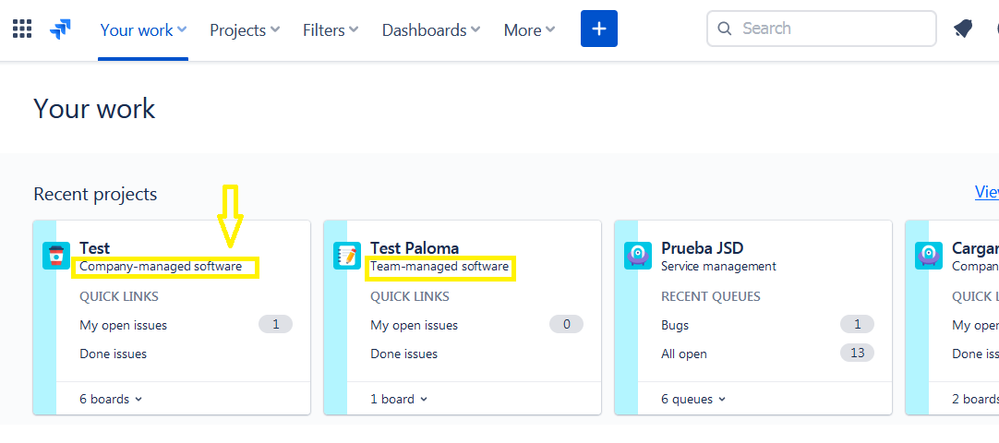Expand the 6 boards dropdown
This screenshot has width=999, height=443.
(111, 399)
